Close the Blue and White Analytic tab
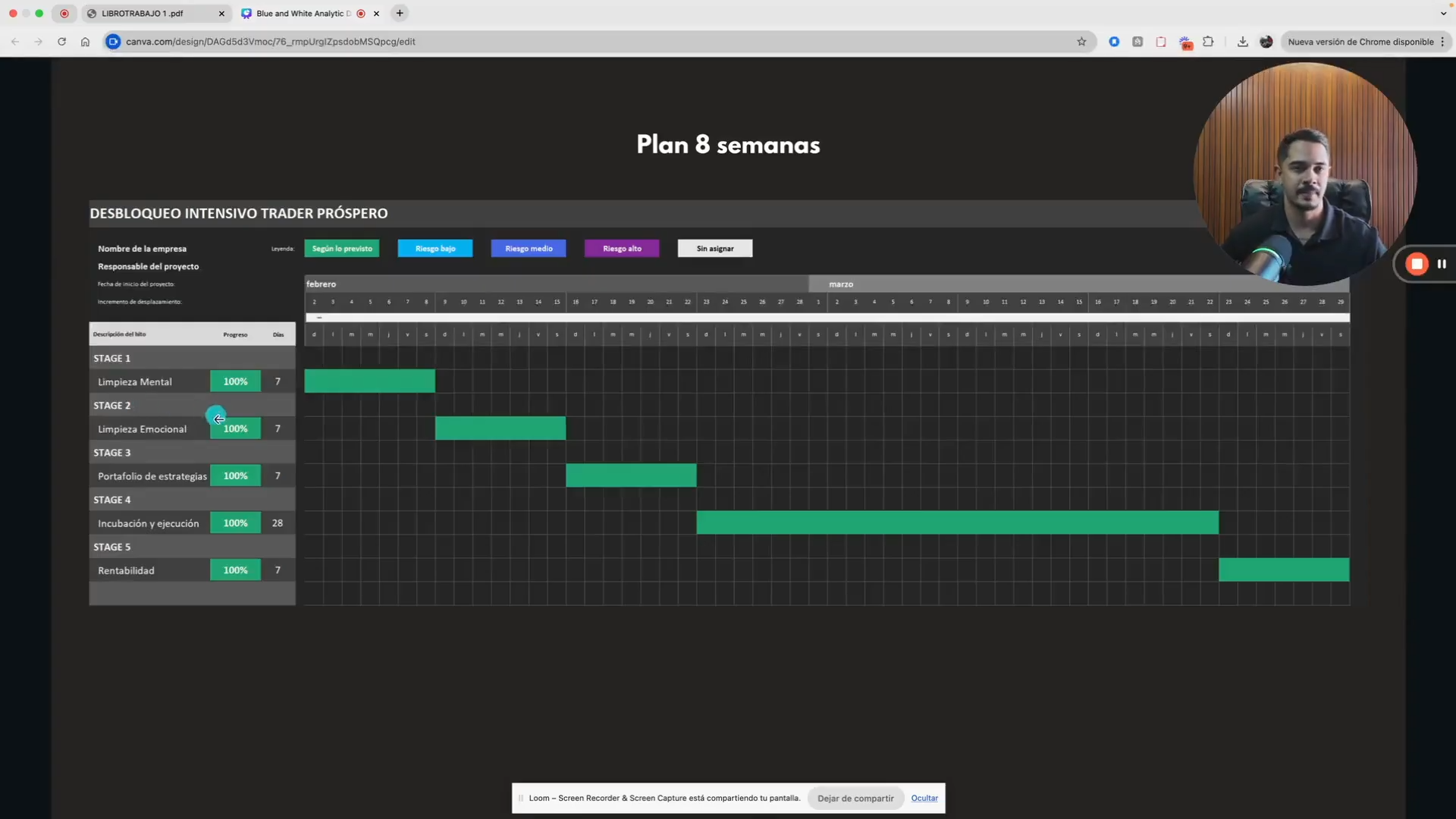The image size is (1456, 819). pyautogui.click(x=376, y=14)
